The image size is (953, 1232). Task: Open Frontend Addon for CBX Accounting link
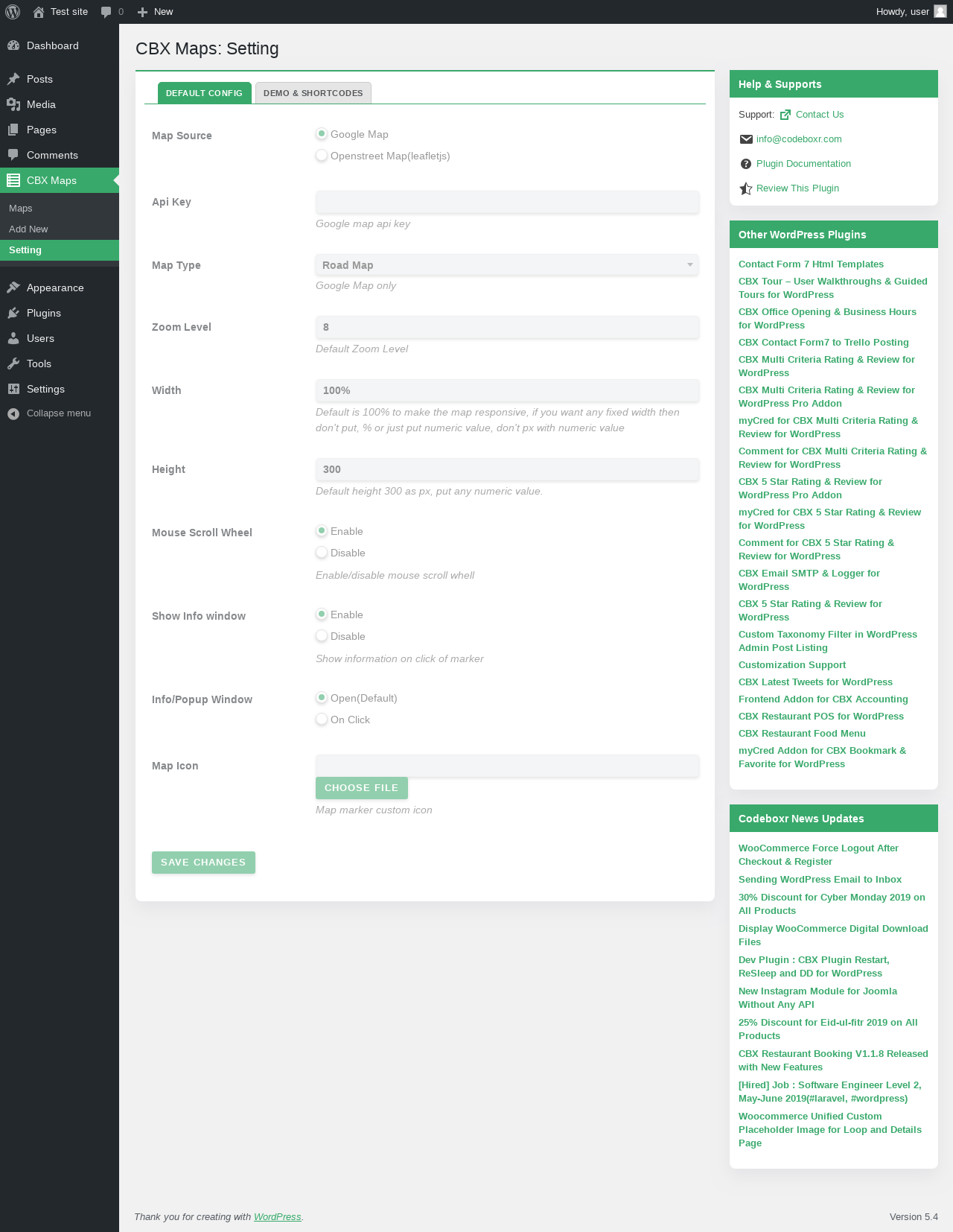coord(823,699)
